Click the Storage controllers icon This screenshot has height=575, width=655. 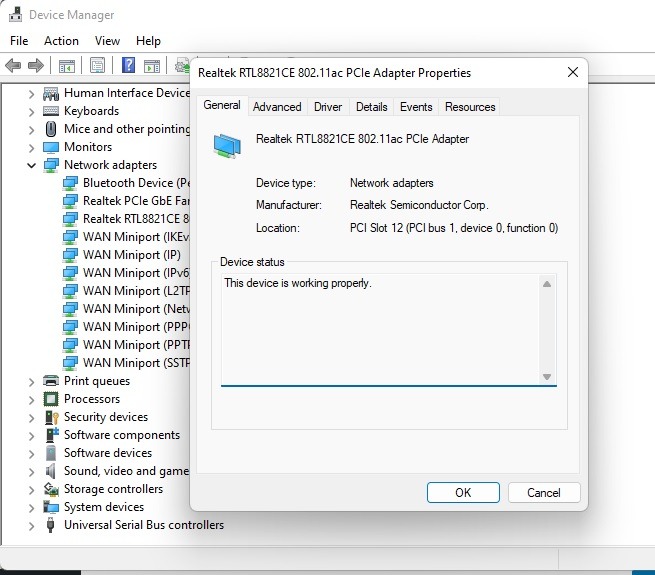pos(51,489)
